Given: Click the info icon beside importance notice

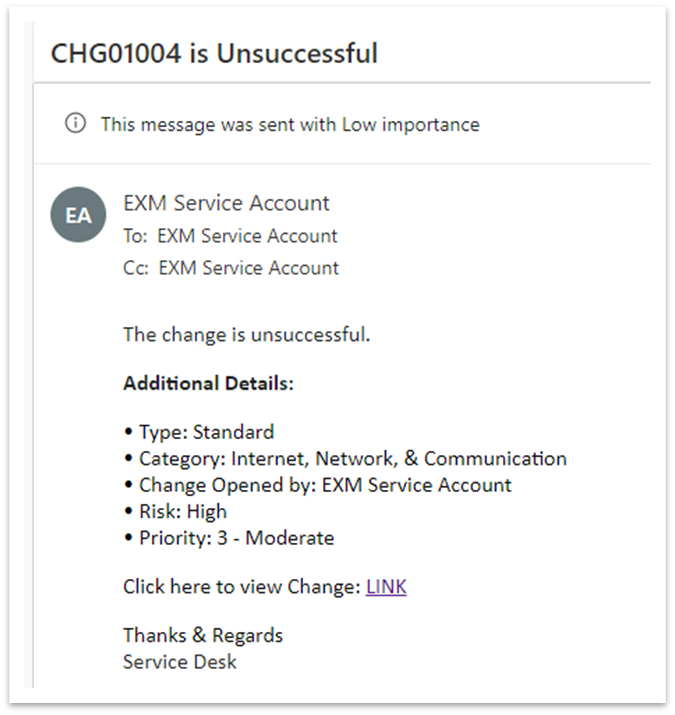Looking at the screenshot, I should click(75, 124).
